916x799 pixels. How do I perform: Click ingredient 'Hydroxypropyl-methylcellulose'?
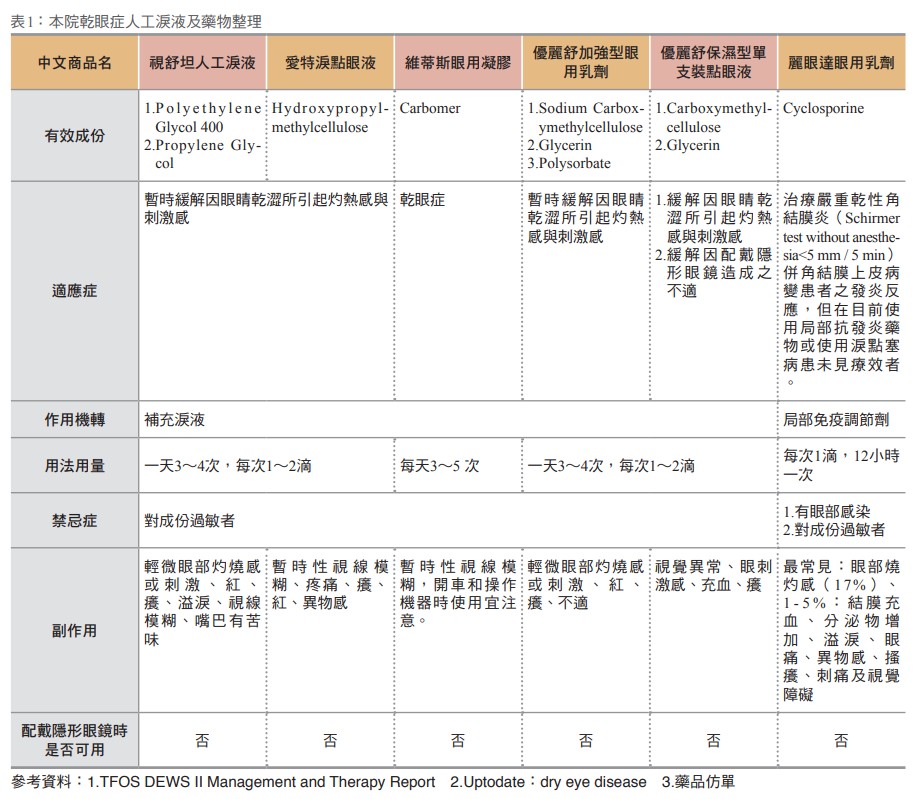pyautogui.click(x=330, y=117)
